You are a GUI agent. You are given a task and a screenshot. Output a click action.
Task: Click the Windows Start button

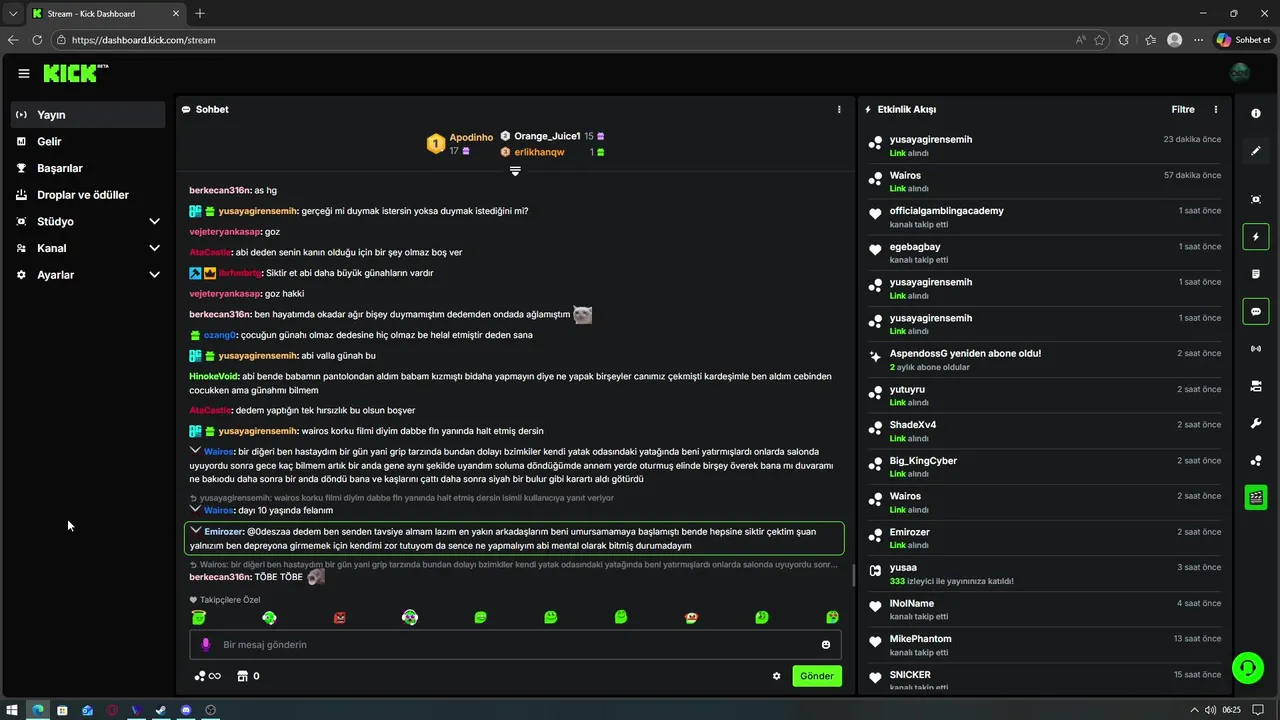[13, 710]
